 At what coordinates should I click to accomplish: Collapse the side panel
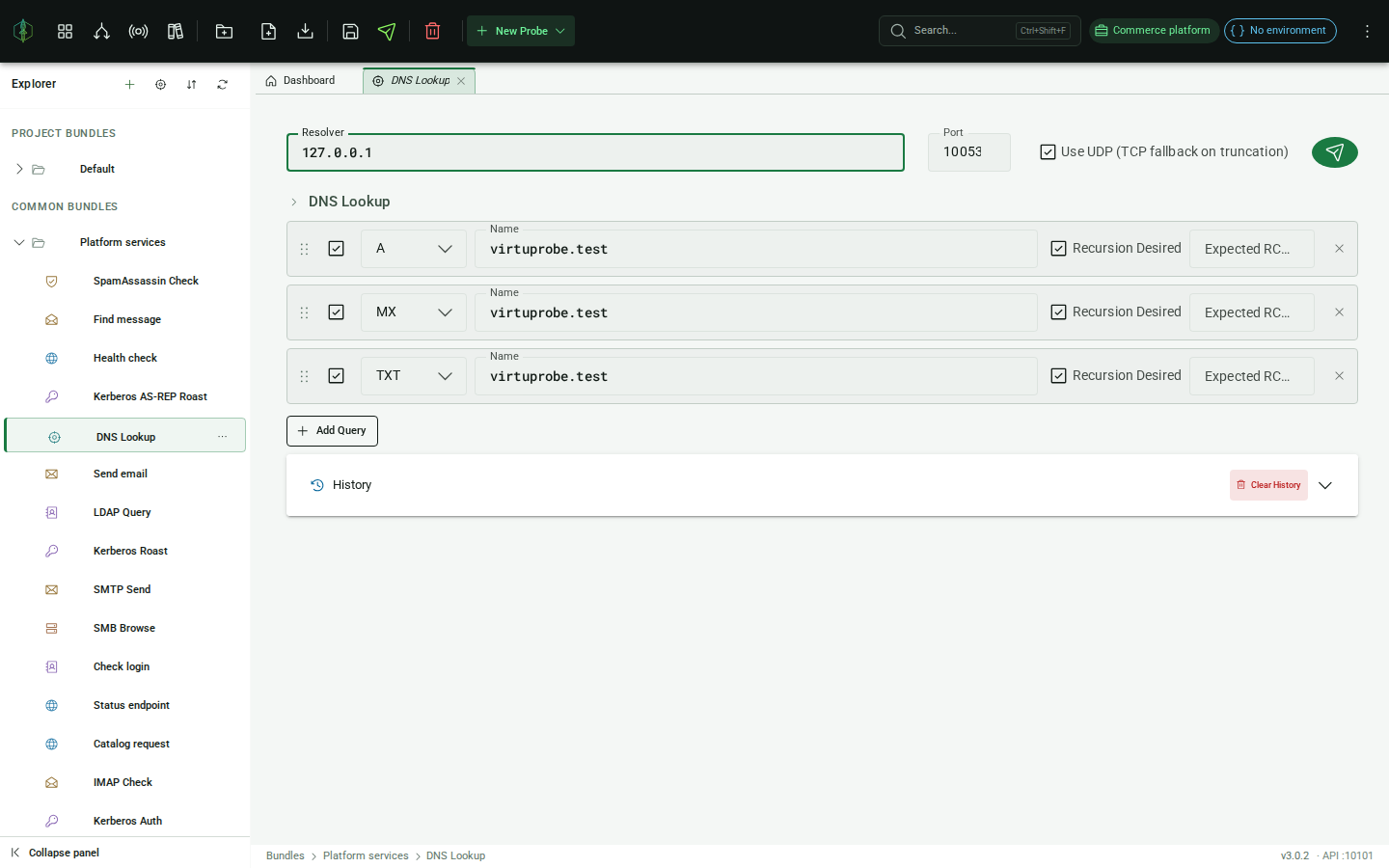(55, 853)
